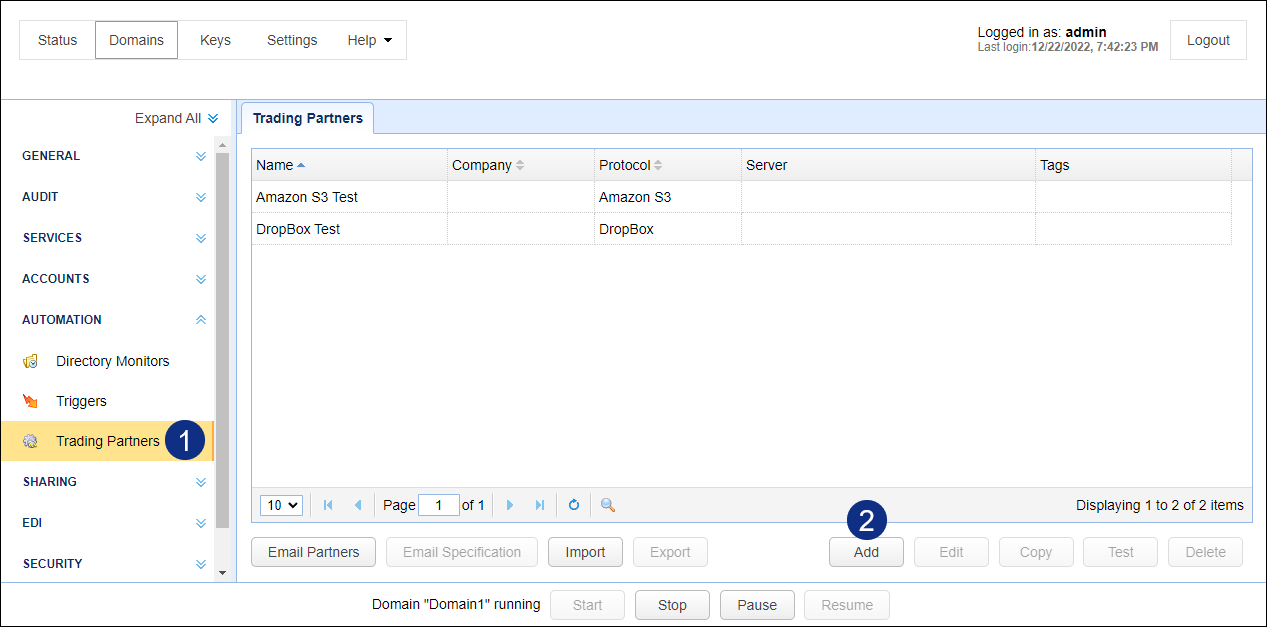Switch to the Status tab
1267x627 pixels.
pos(57,40)
